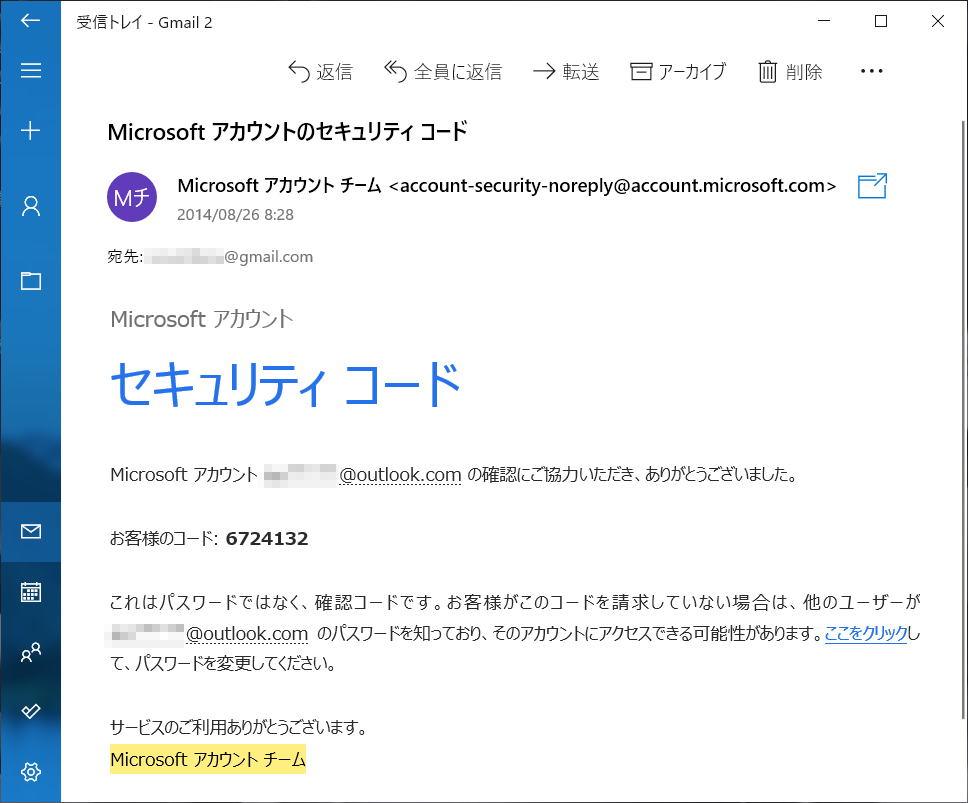Open the To Do checkmark icon

30,711
